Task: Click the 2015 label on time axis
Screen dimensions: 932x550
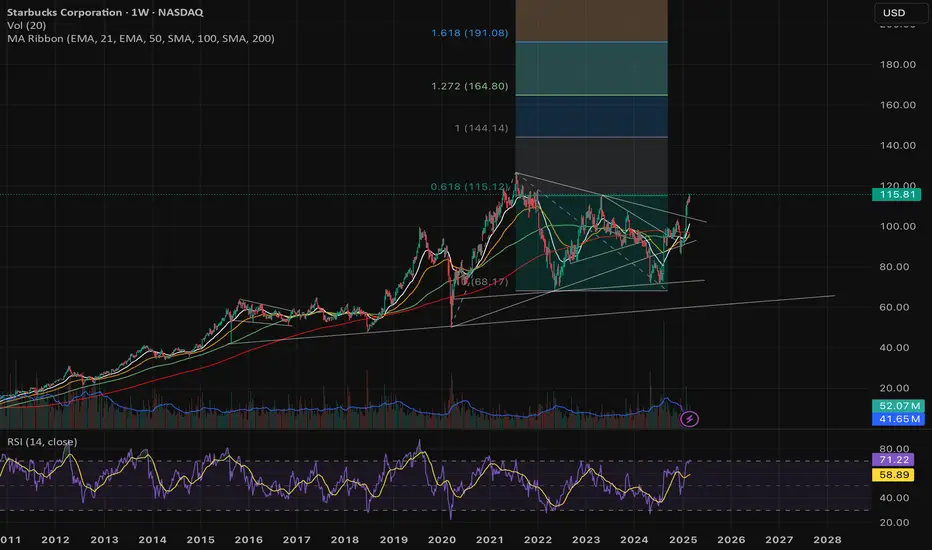Action: [200, 540]
